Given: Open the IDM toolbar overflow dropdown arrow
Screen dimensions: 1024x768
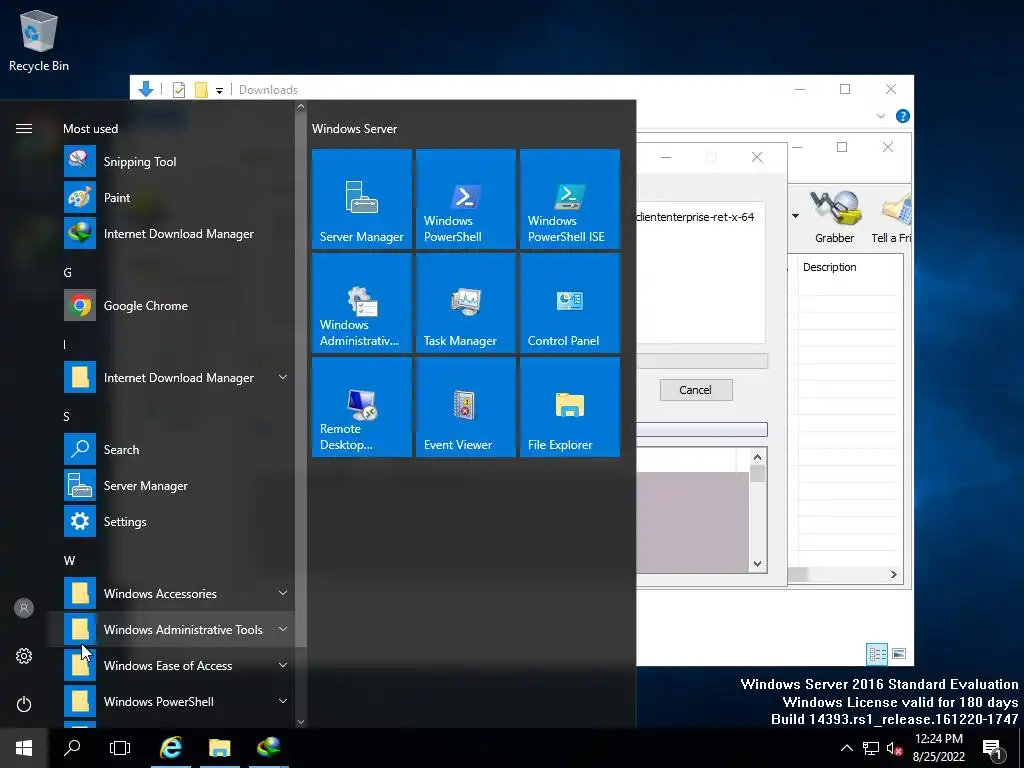Looking at the screenshot, I should (x=795, y=216).
